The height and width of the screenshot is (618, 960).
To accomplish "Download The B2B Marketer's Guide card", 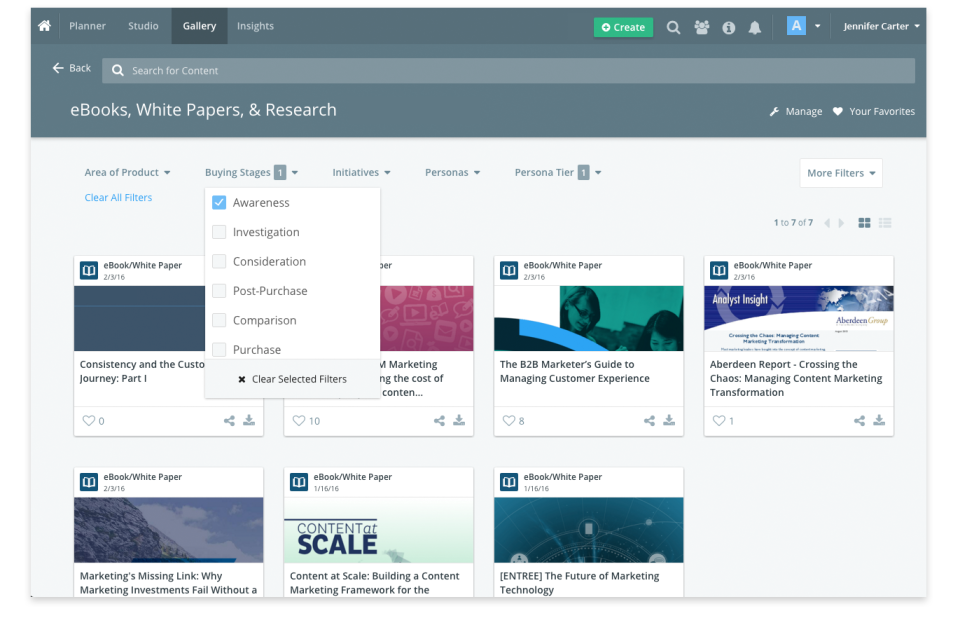I will point(669,420).
